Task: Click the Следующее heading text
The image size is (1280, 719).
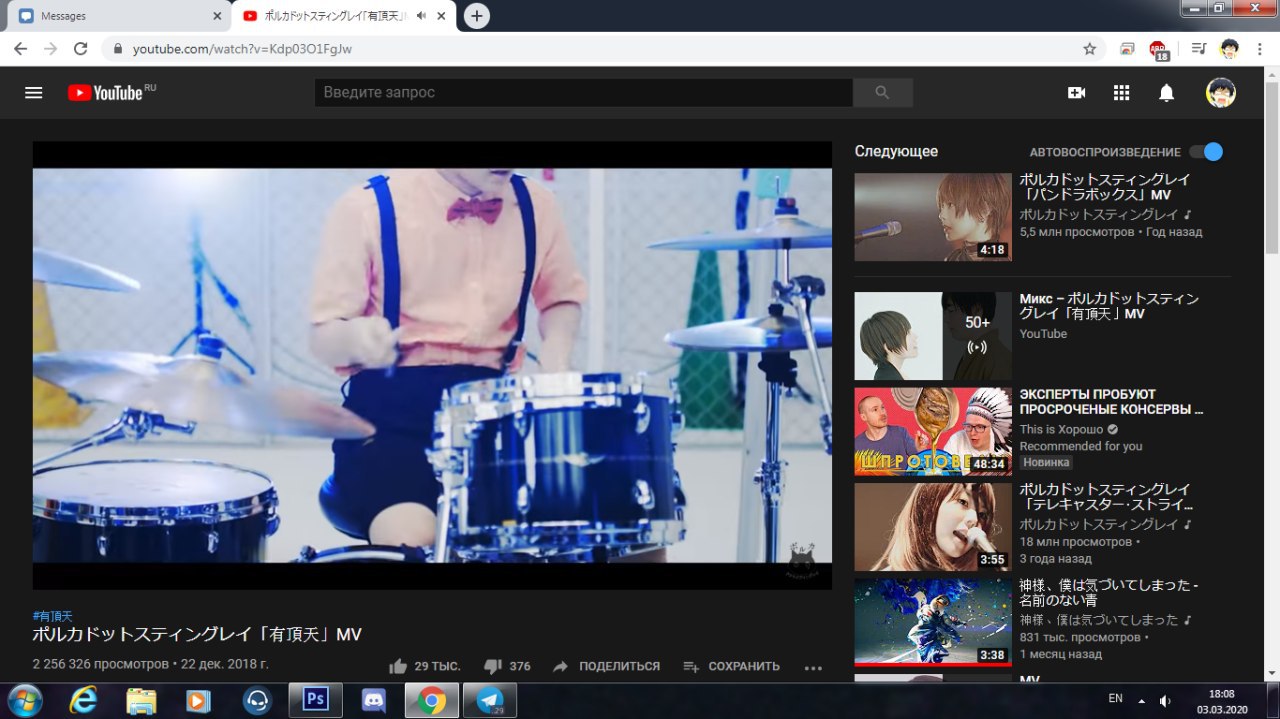Action: (x=896, y=152)
